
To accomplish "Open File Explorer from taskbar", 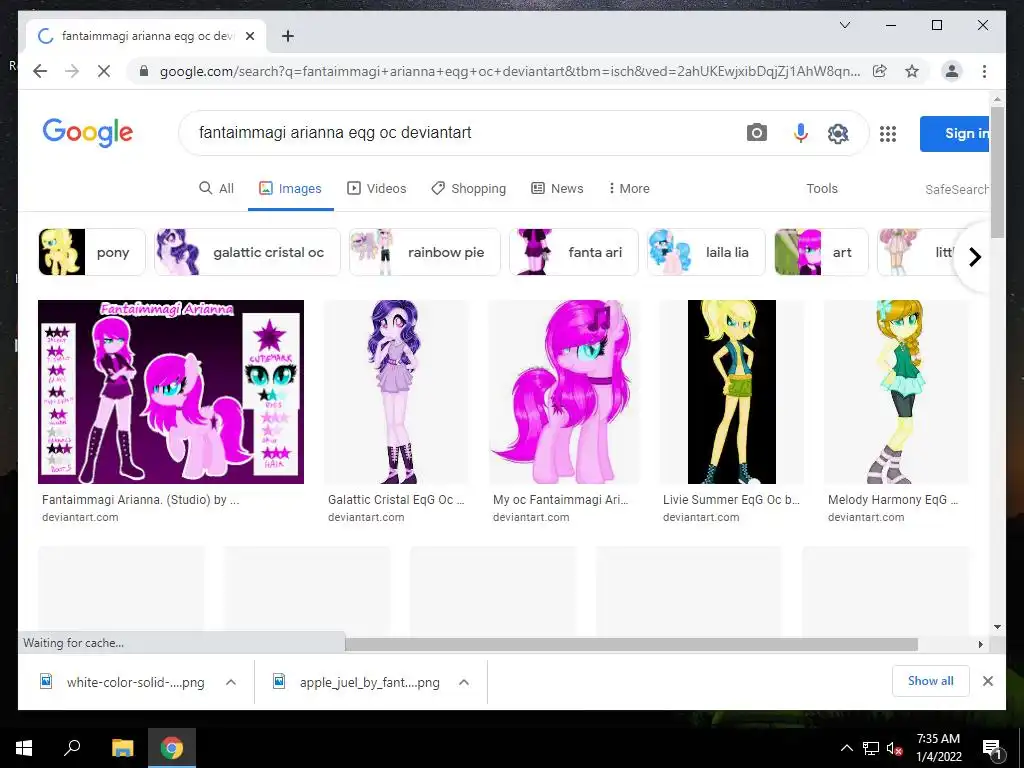I will pos(122,748).
